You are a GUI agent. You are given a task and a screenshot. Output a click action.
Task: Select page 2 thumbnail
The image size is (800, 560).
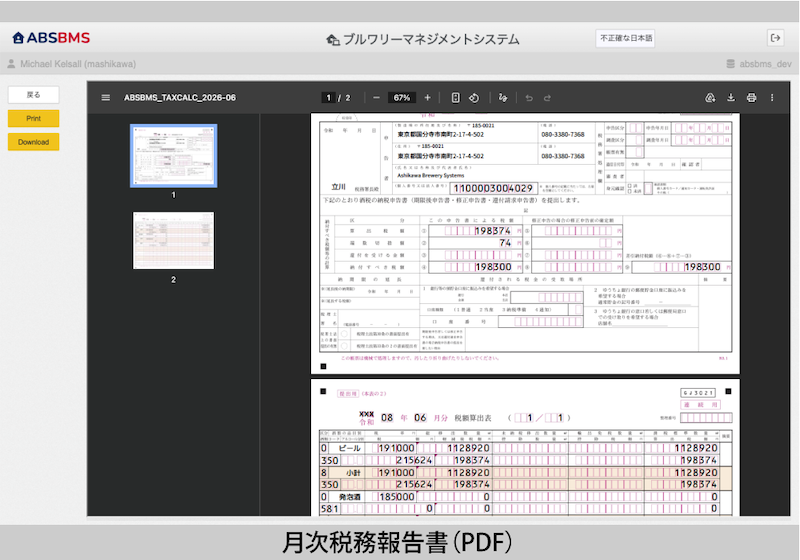tap(173, 240)
